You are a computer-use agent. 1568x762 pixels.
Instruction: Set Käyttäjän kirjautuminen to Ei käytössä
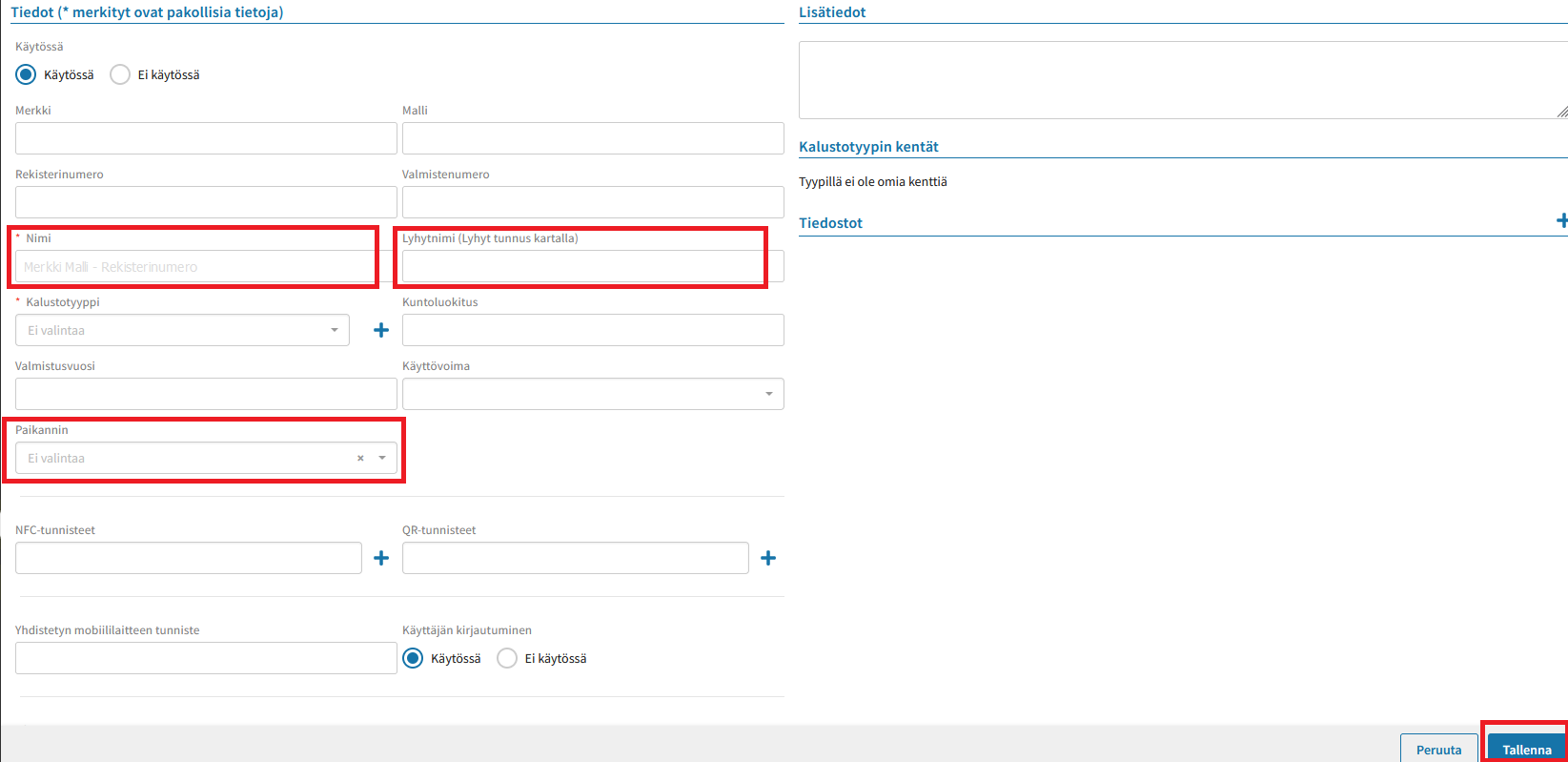tap(507, 658)
